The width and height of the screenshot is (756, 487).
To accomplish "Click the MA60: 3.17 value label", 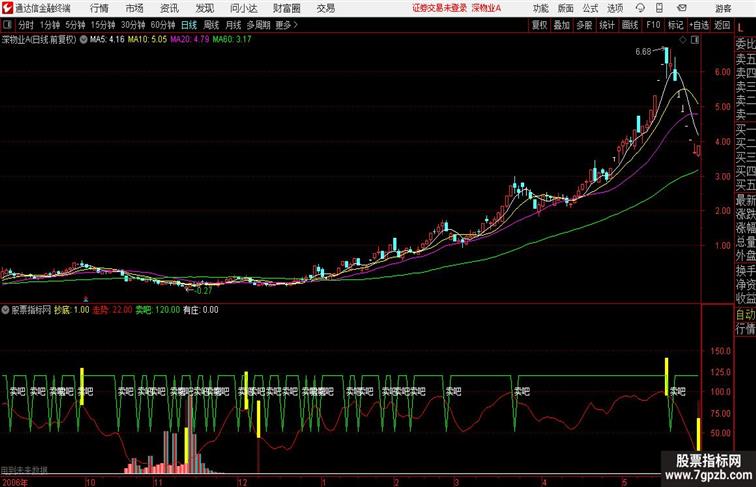I will (x=232, y=40).
